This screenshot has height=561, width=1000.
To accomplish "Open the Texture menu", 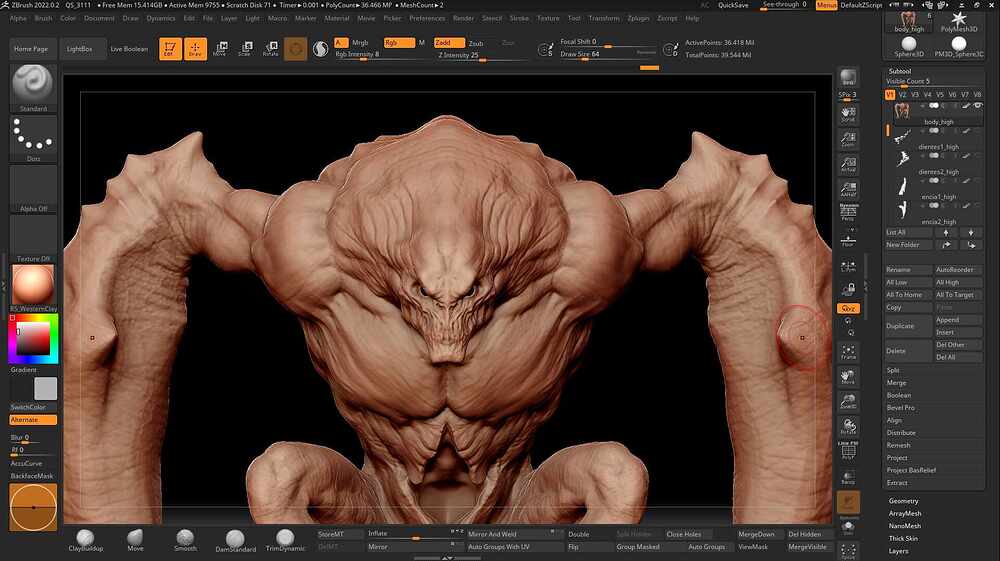I will point(547,18).
